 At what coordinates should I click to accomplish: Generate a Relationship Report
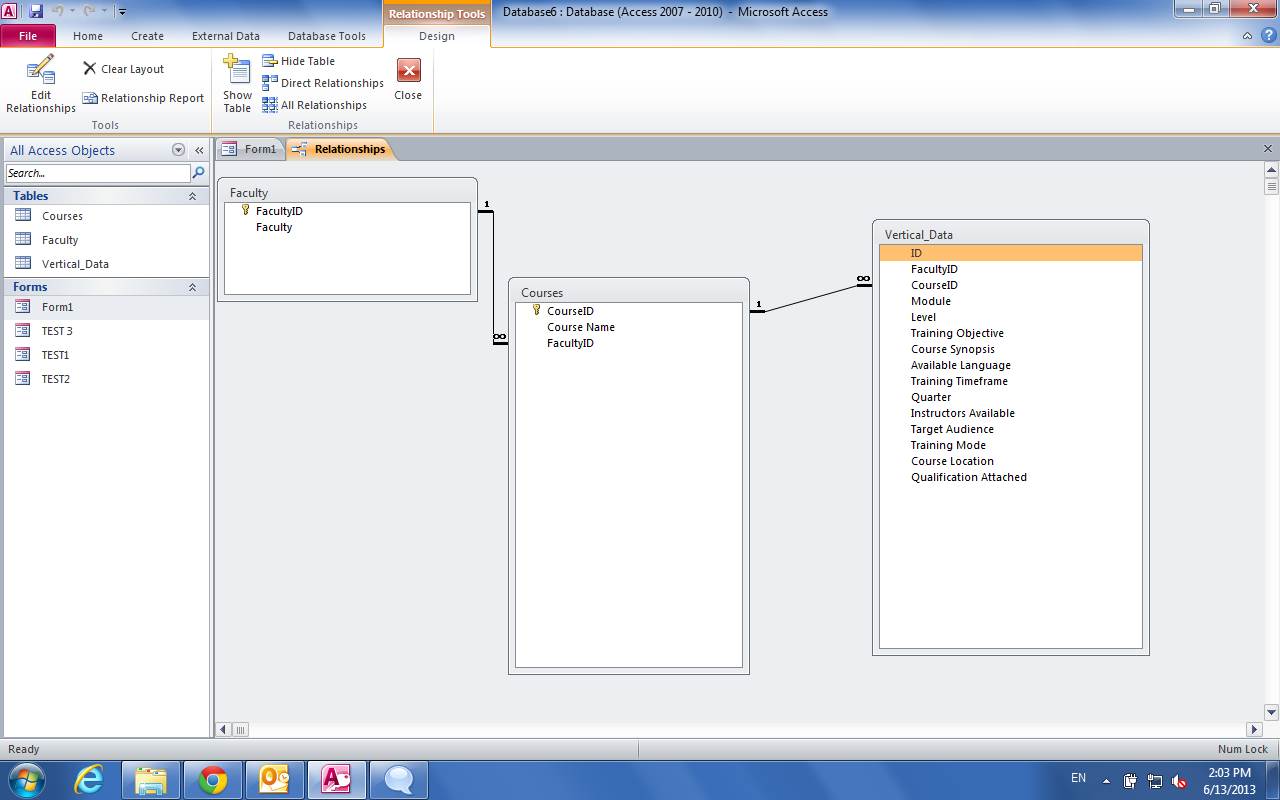coord(143,98)
